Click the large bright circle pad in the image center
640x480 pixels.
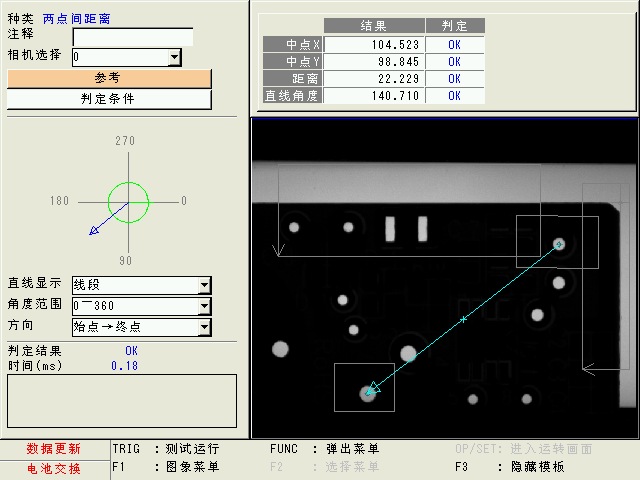click(408, 353)
